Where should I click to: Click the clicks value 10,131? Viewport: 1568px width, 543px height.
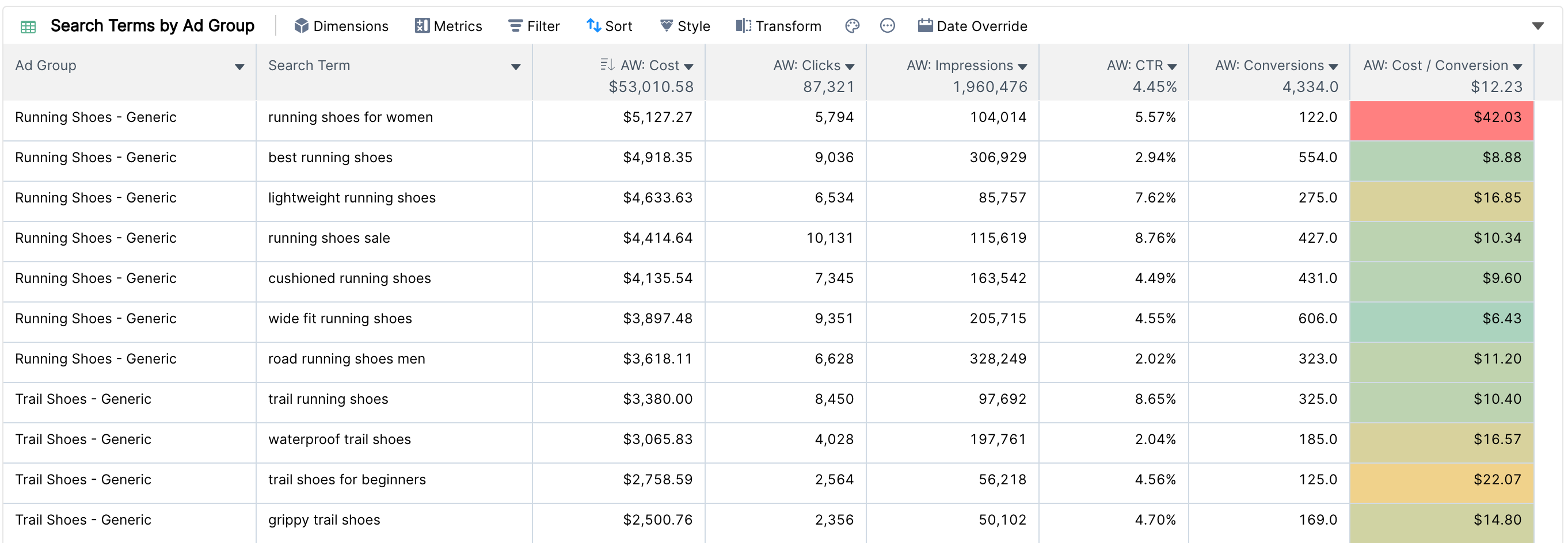point(830,238)
